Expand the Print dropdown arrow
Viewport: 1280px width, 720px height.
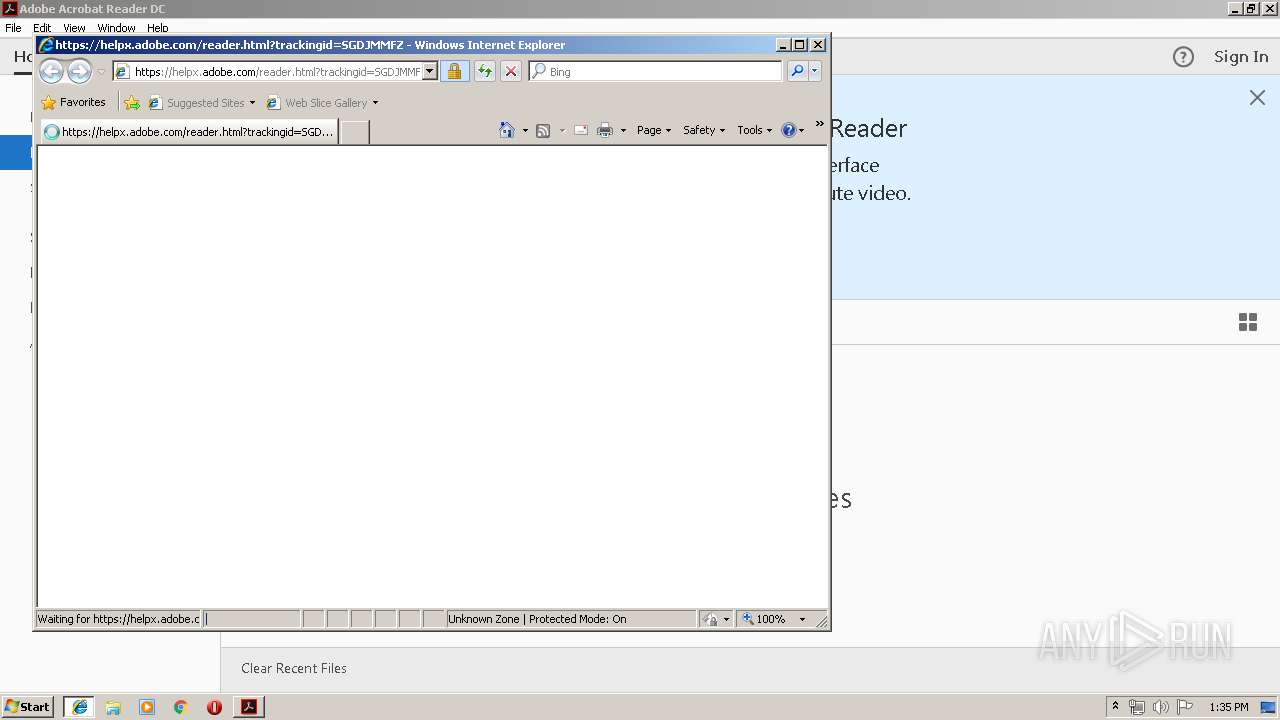click(623, 130)
